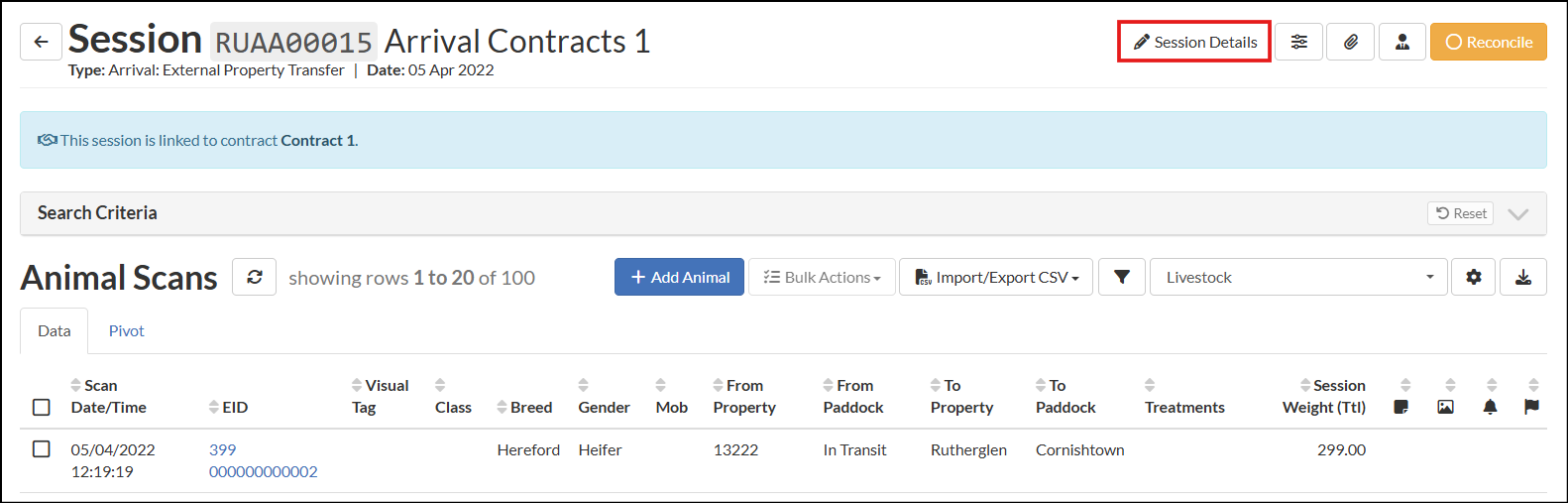Switch to the Pivot tab
The width and height of the screenshot is (1568, 503).
click(126, 331)
